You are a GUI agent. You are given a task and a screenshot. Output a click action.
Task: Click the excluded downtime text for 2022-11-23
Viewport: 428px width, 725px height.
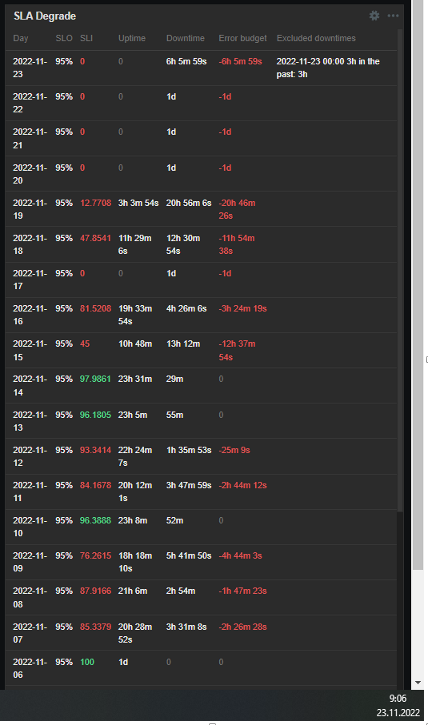point(328,68)
